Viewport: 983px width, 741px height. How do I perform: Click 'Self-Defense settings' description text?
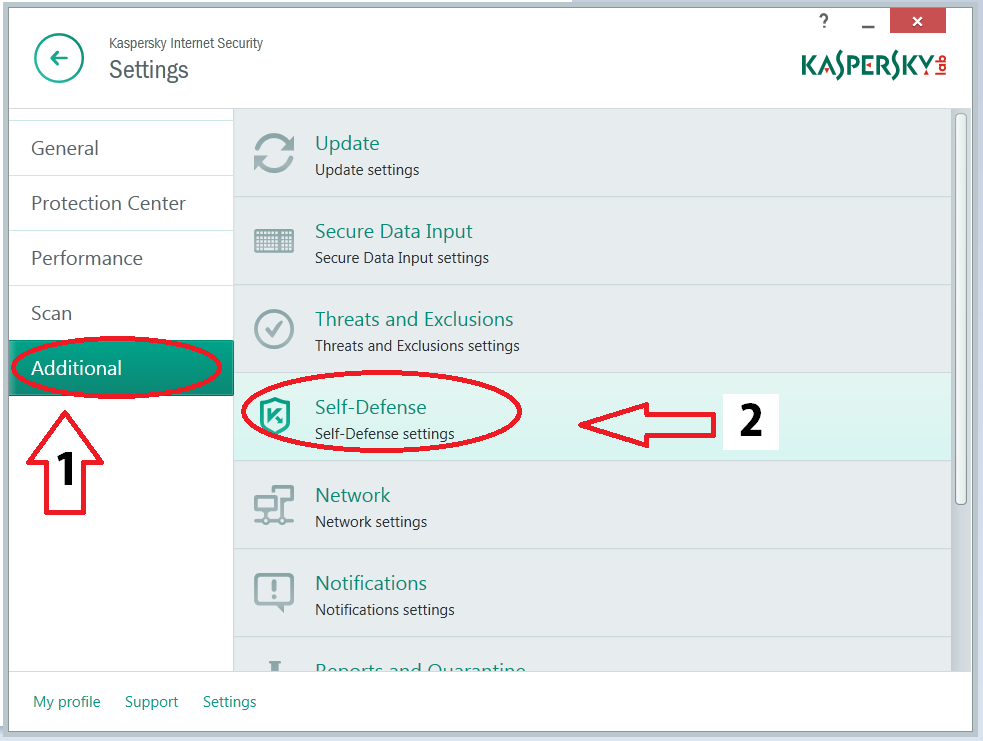pyautogui.click(x=384, y=434)
